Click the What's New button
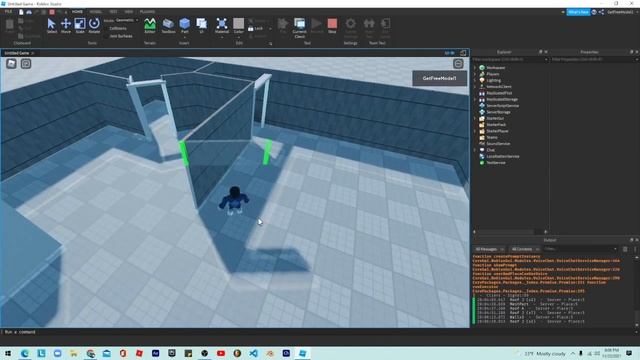This screenshot has width=640, height=360. pyautogui.click(x=578, y=12)
